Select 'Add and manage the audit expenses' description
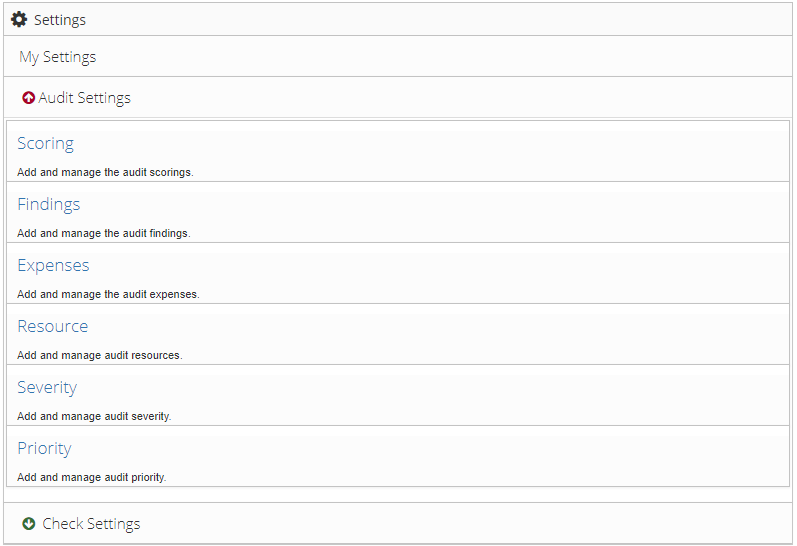The image size is (797, 546). click(x=108, y=294)
